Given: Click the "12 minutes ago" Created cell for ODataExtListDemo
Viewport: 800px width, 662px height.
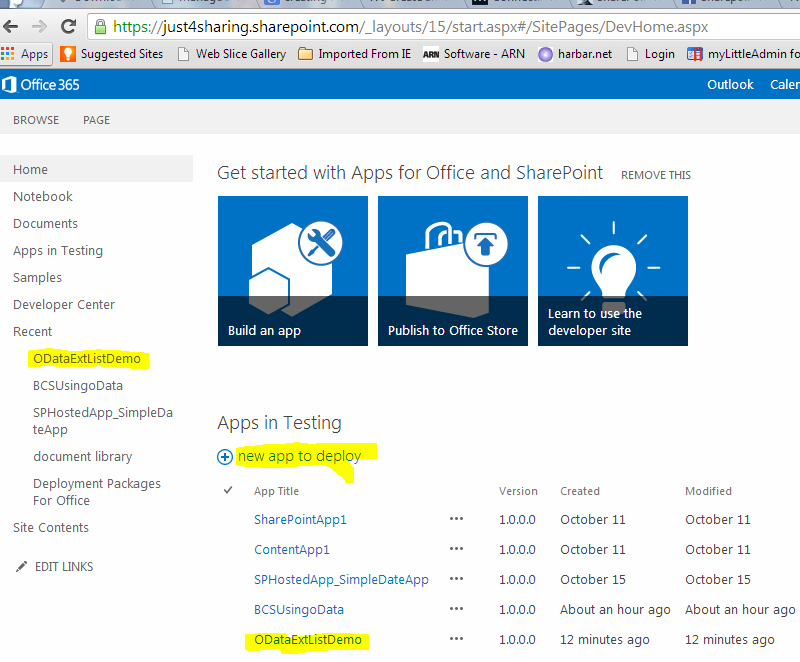Looking at the screenshot, I should pos(605,640).
